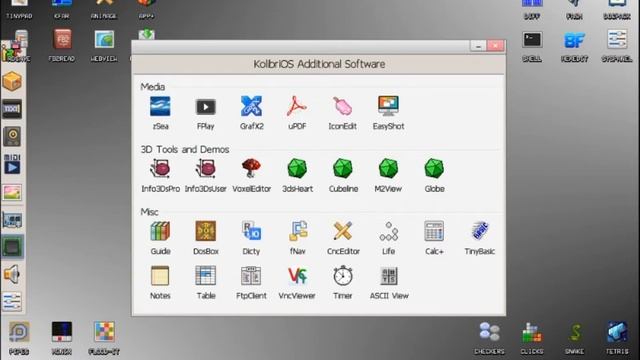Open the Notes app

coord(160,276)
